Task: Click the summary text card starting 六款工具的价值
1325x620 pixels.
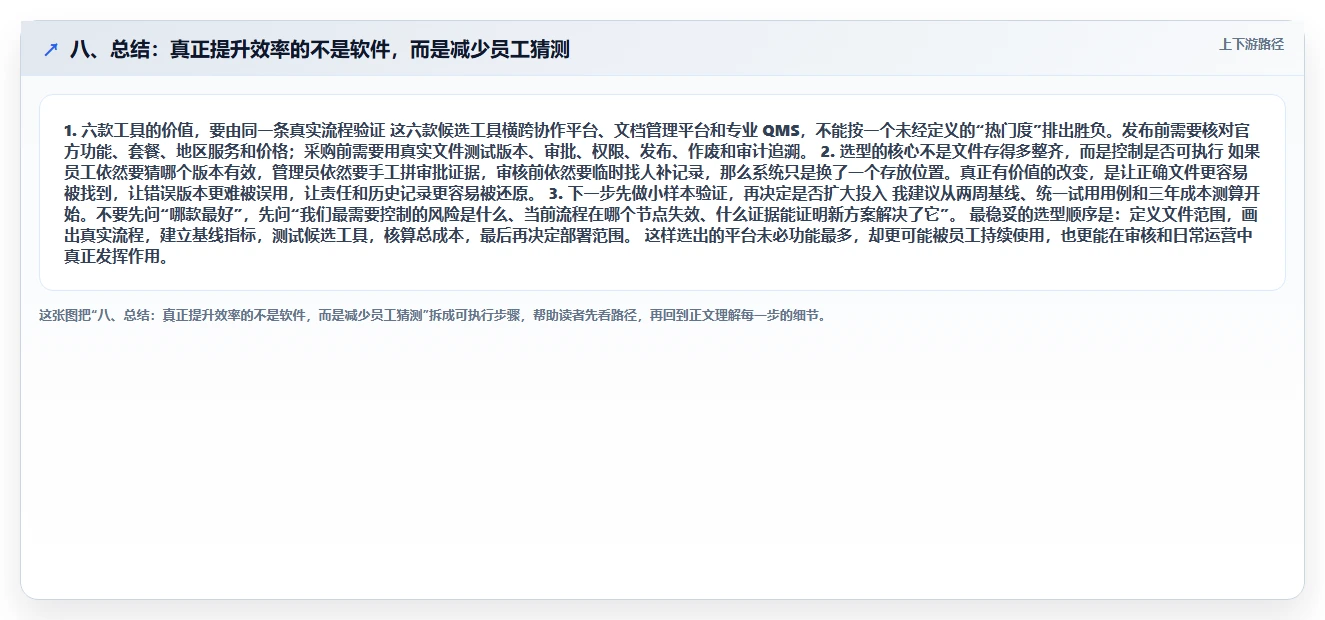Action: pyautogui.click(x=662, y=192)
